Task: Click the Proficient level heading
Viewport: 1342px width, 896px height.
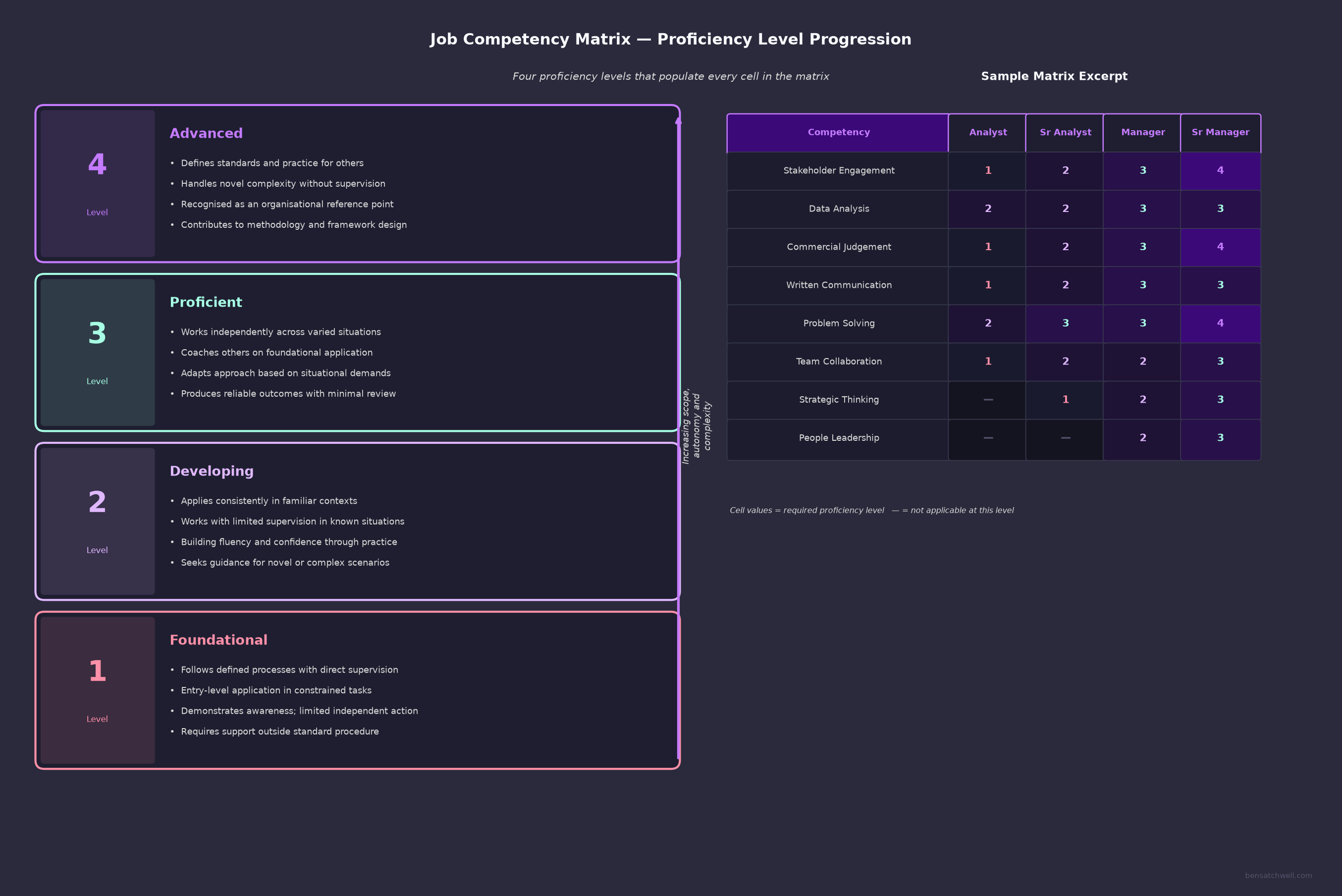Action: click(x=206, y=302)
